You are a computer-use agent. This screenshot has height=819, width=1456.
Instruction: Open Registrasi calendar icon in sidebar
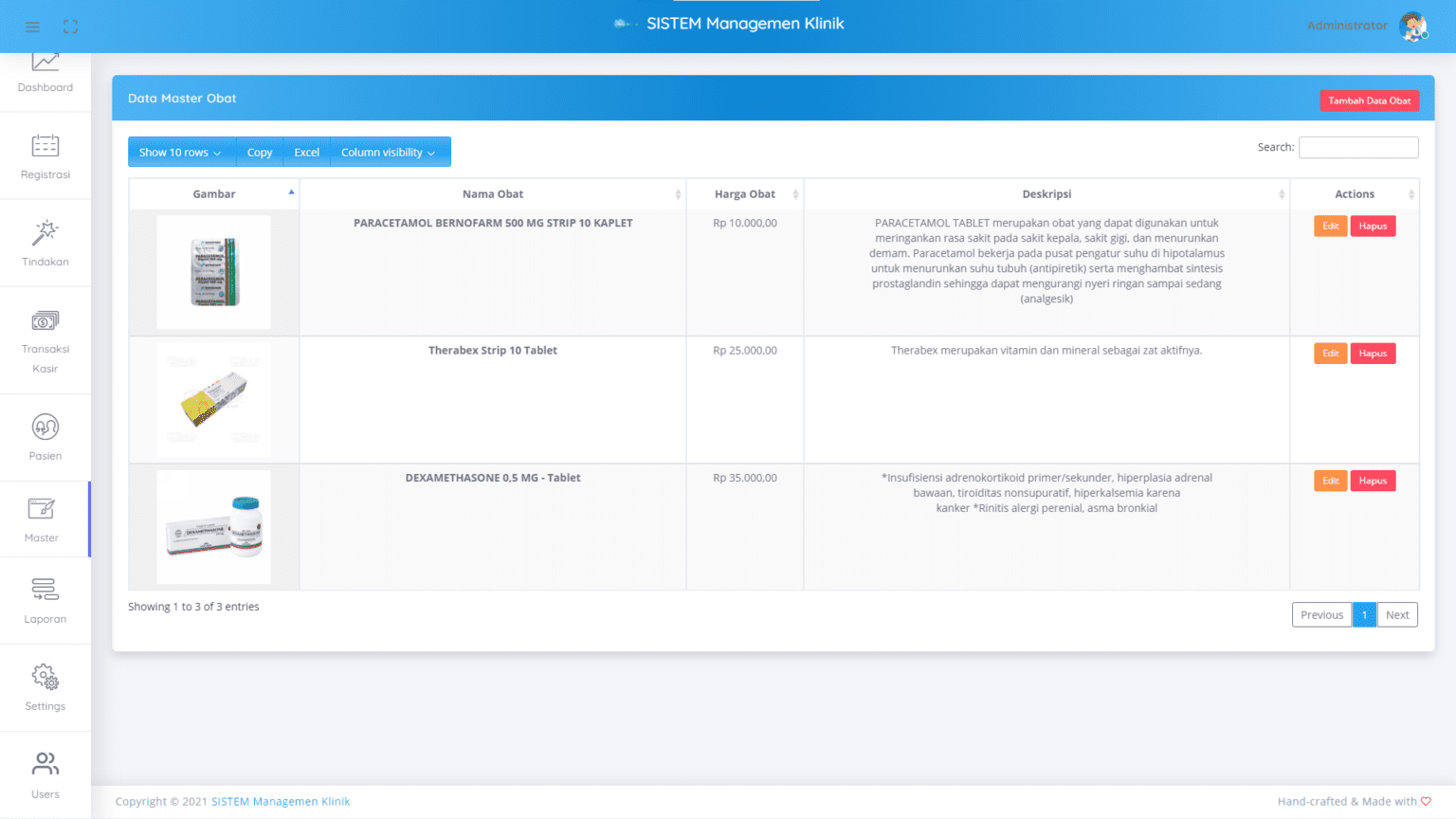pyautogui.click(x=45, y=146)
